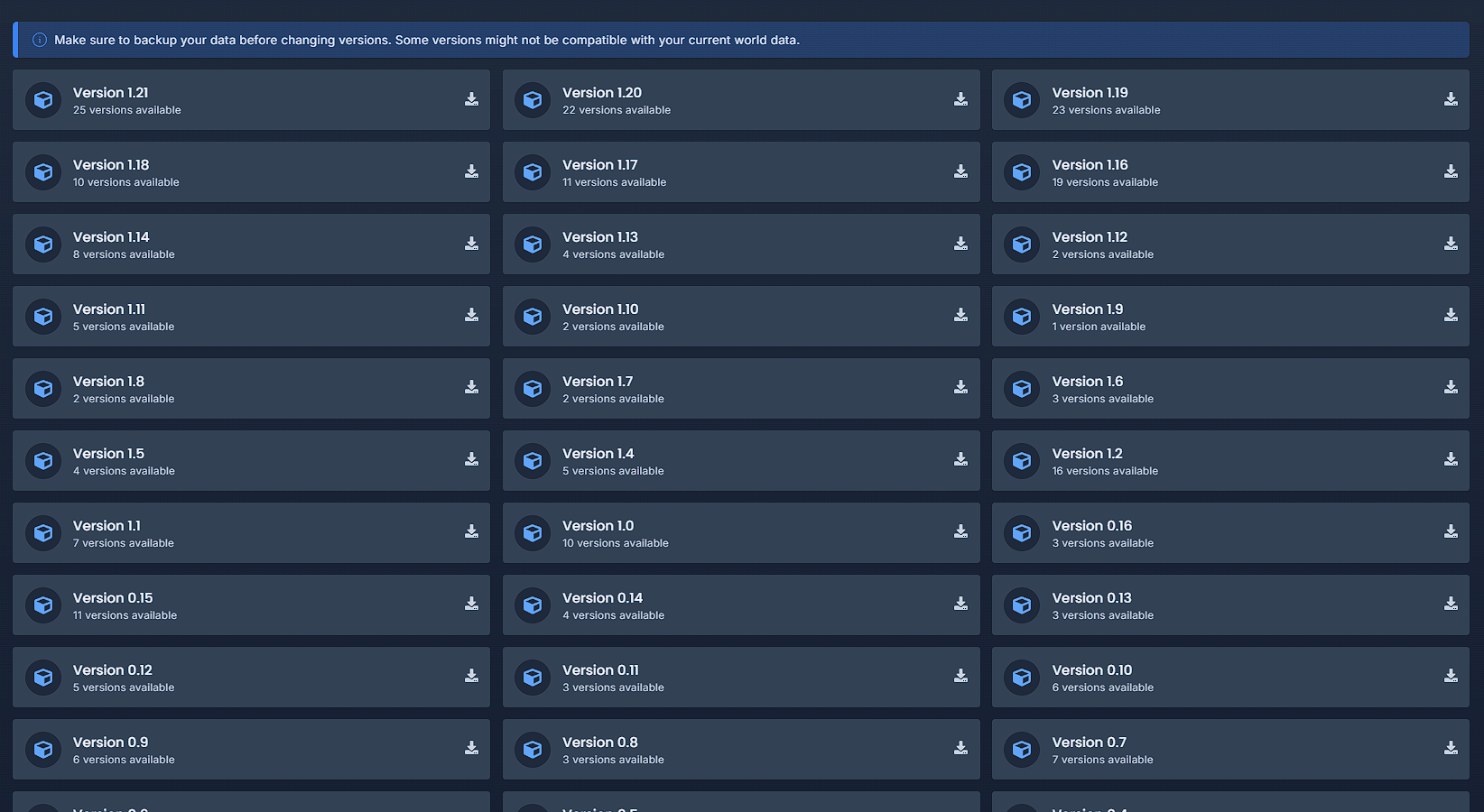Install Version 1.7 via its download icon
Image resolution: width=1484 pixels, height=812 pixels.
[960, 387]
